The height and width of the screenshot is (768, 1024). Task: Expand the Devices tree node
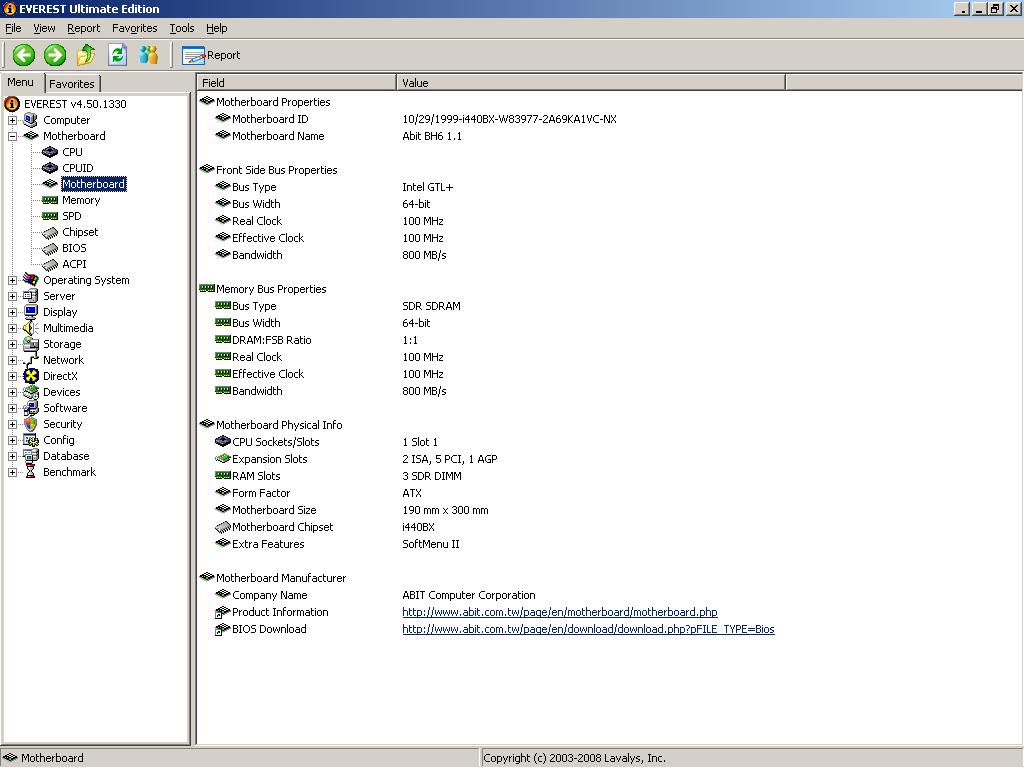[12, 392]
